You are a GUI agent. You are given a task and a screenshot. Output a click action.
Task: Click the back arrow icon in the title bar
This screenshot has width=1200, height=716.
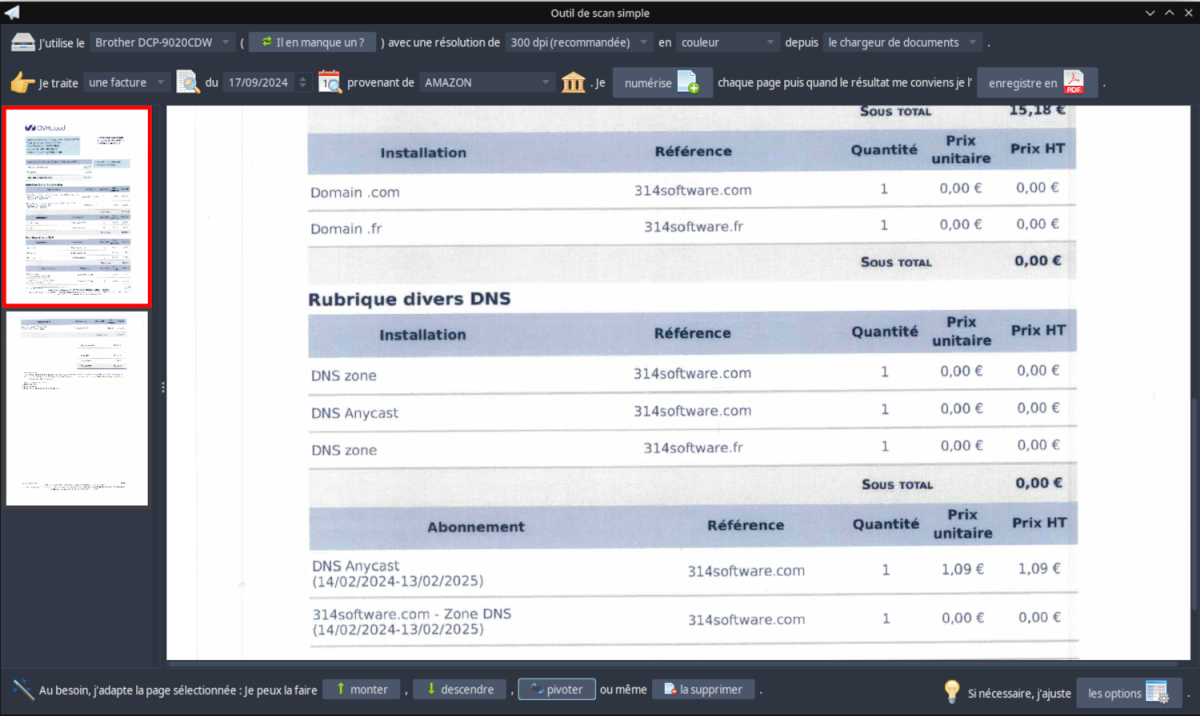tap(14, 12)
